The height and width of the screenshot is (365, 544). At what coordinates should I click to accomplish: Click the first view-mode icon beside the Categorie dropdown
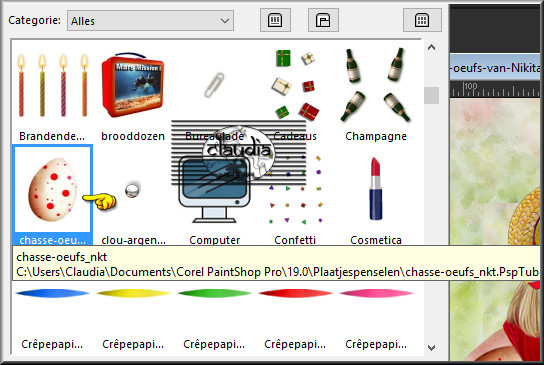(x=275, y=20)
